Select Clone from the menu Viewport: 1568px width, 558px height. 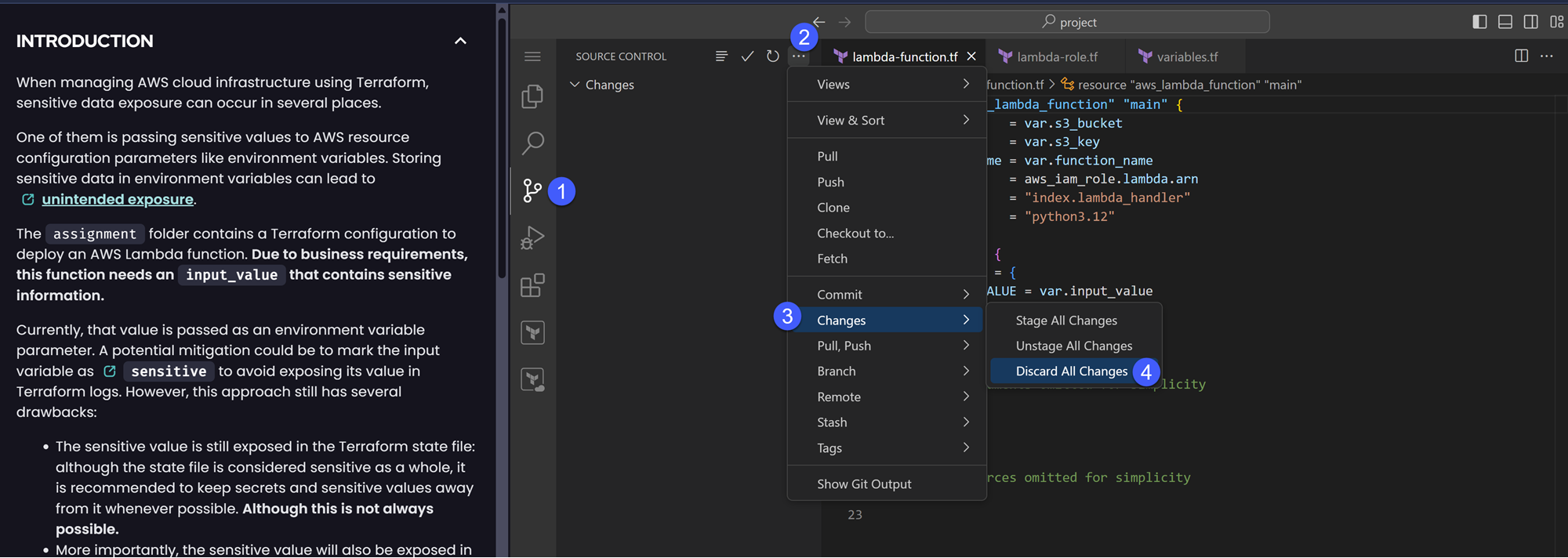[x=887, y=208]
